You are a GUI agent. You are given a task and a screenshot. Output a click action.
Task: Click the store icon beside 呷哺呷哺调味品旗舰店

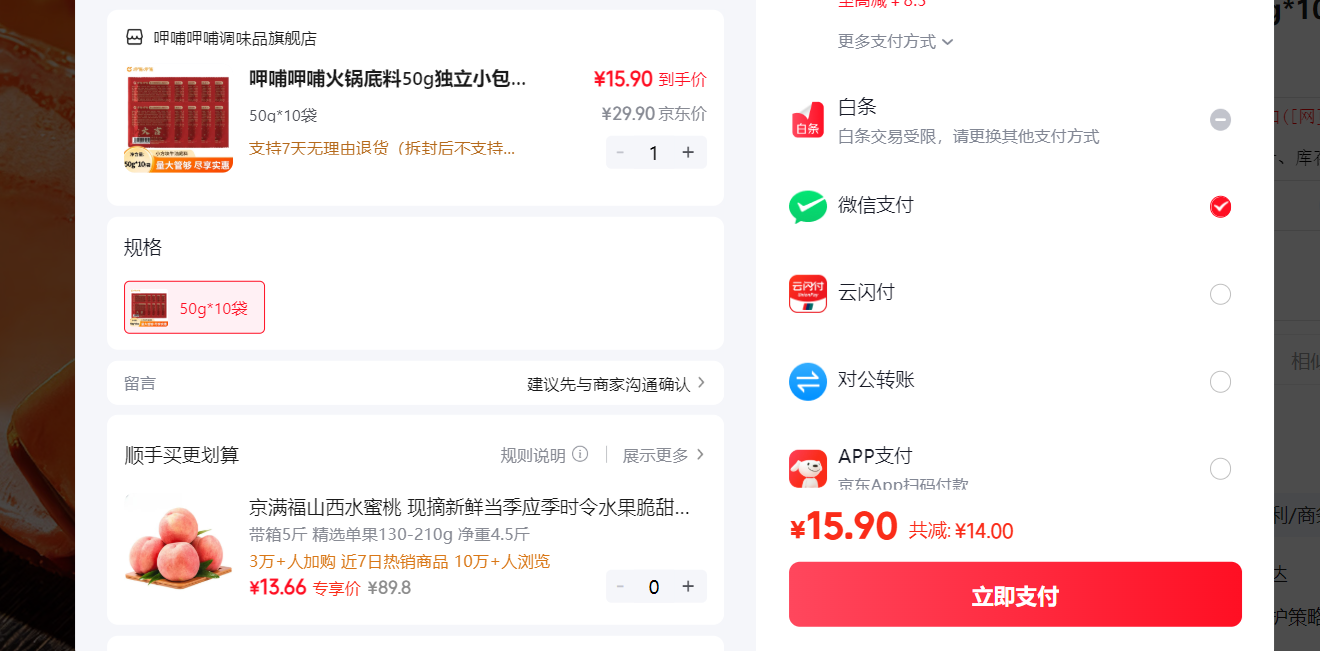pyautogui.click(x=134, y=37)
